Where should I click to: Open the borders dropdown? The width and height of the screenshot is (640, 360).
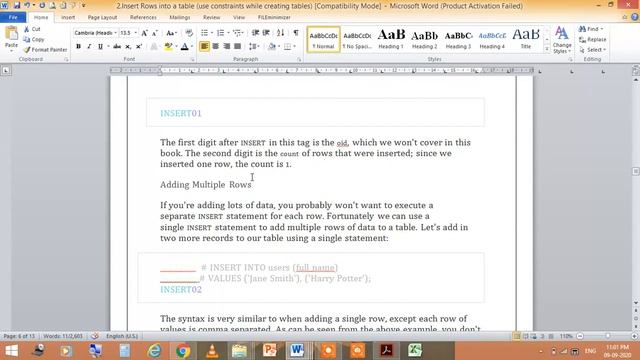(294, 47)
